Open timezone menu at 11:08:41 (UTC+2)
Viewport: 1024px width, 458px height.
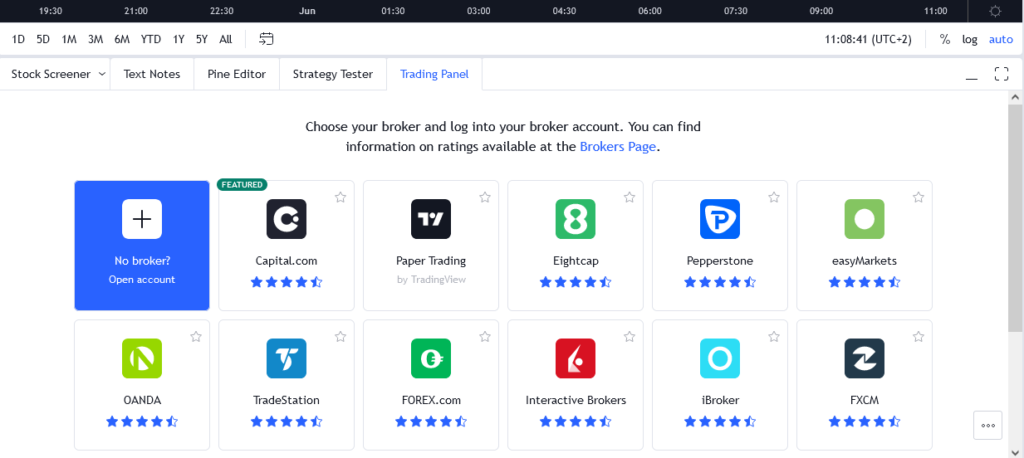coord(868,39)
